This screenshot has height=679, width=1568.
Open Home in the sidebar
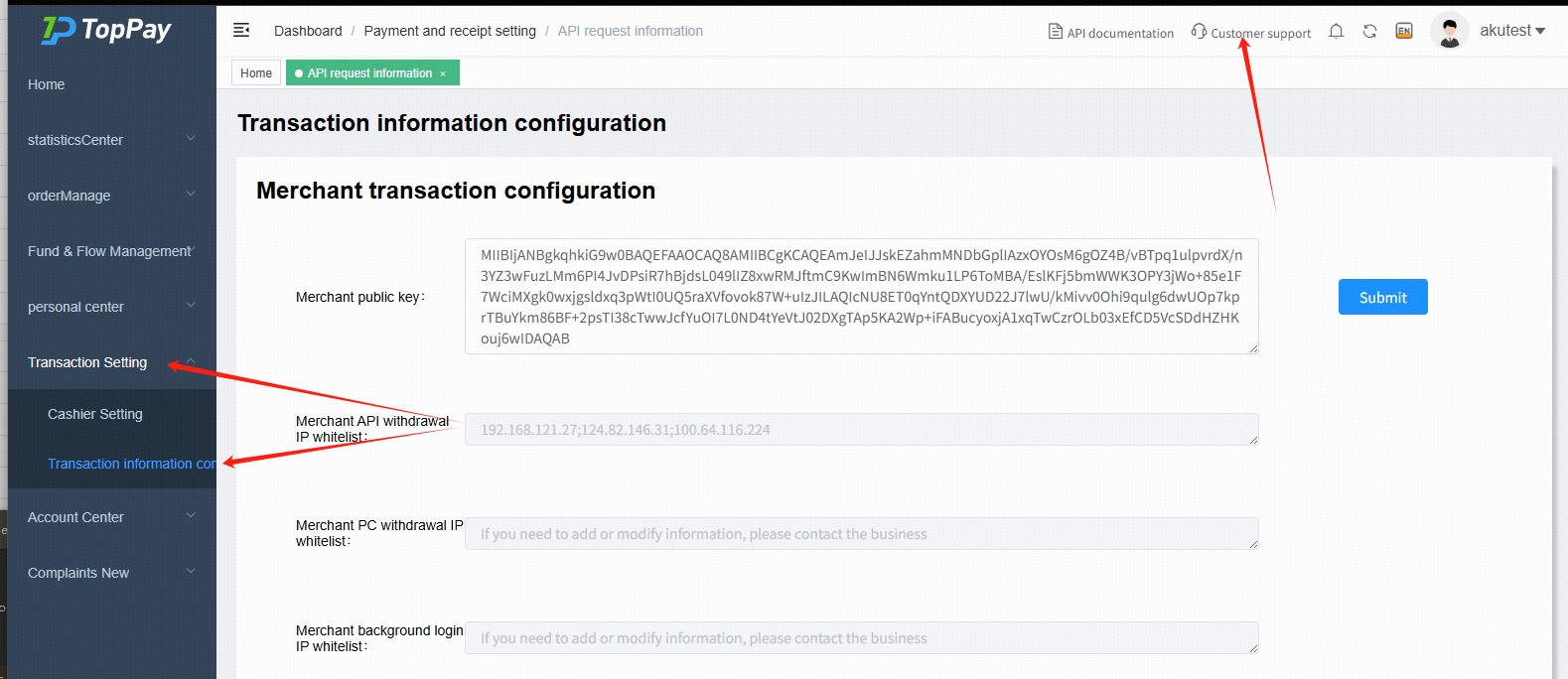112,84
